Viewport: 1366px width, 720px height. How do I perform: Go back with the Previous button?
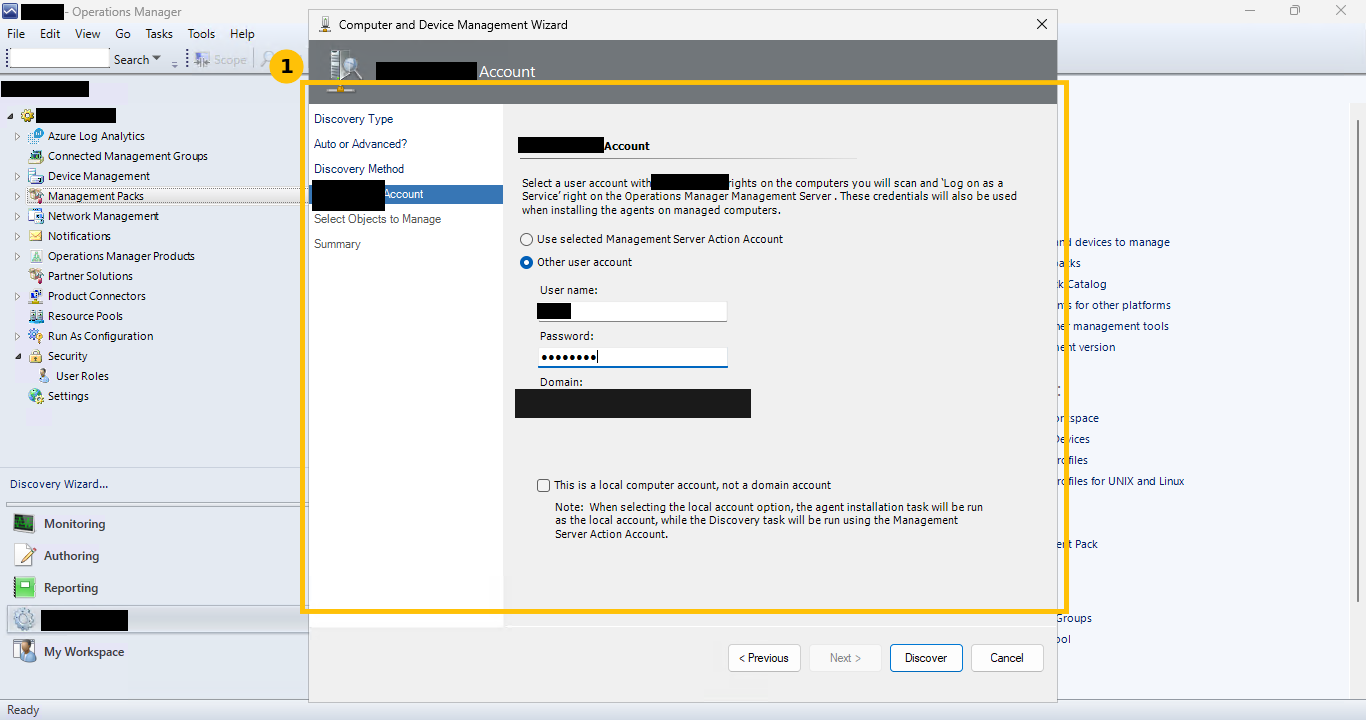pyautogui.click(x=764, y=658)
